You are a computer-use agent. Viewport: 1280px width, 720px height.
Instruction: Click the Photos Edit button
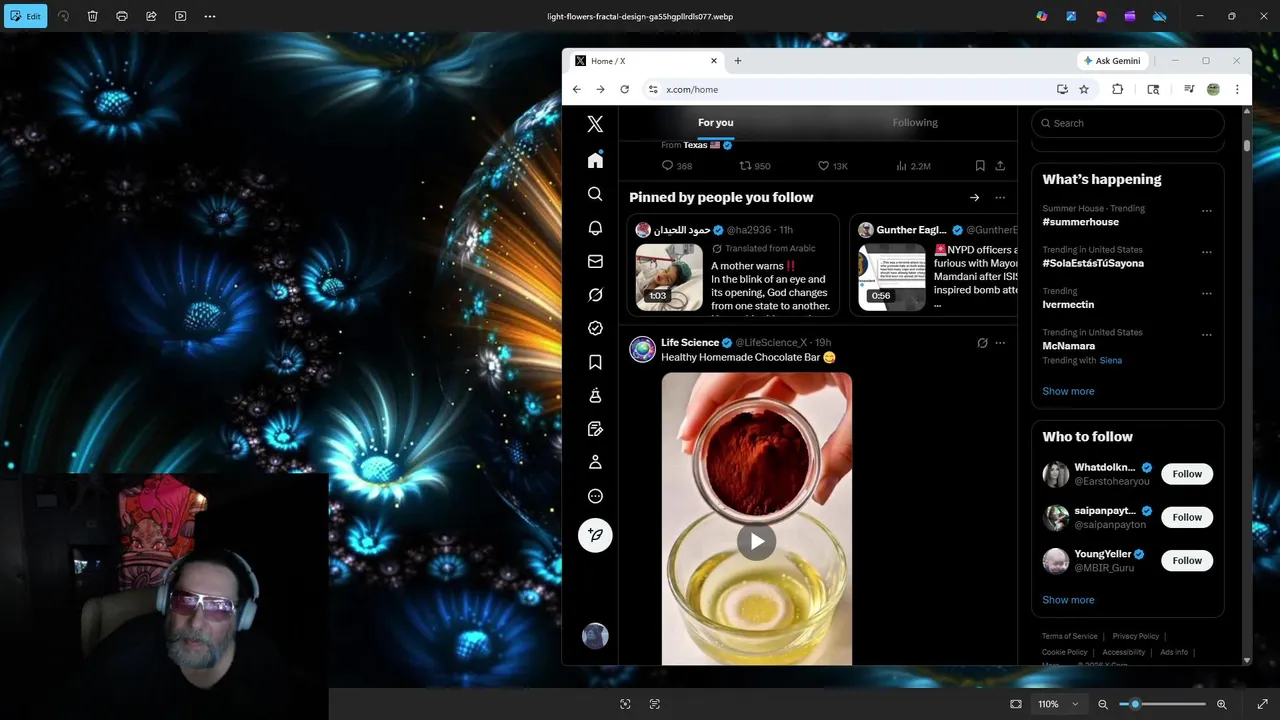pyautogui.click(x=26, y=16)
